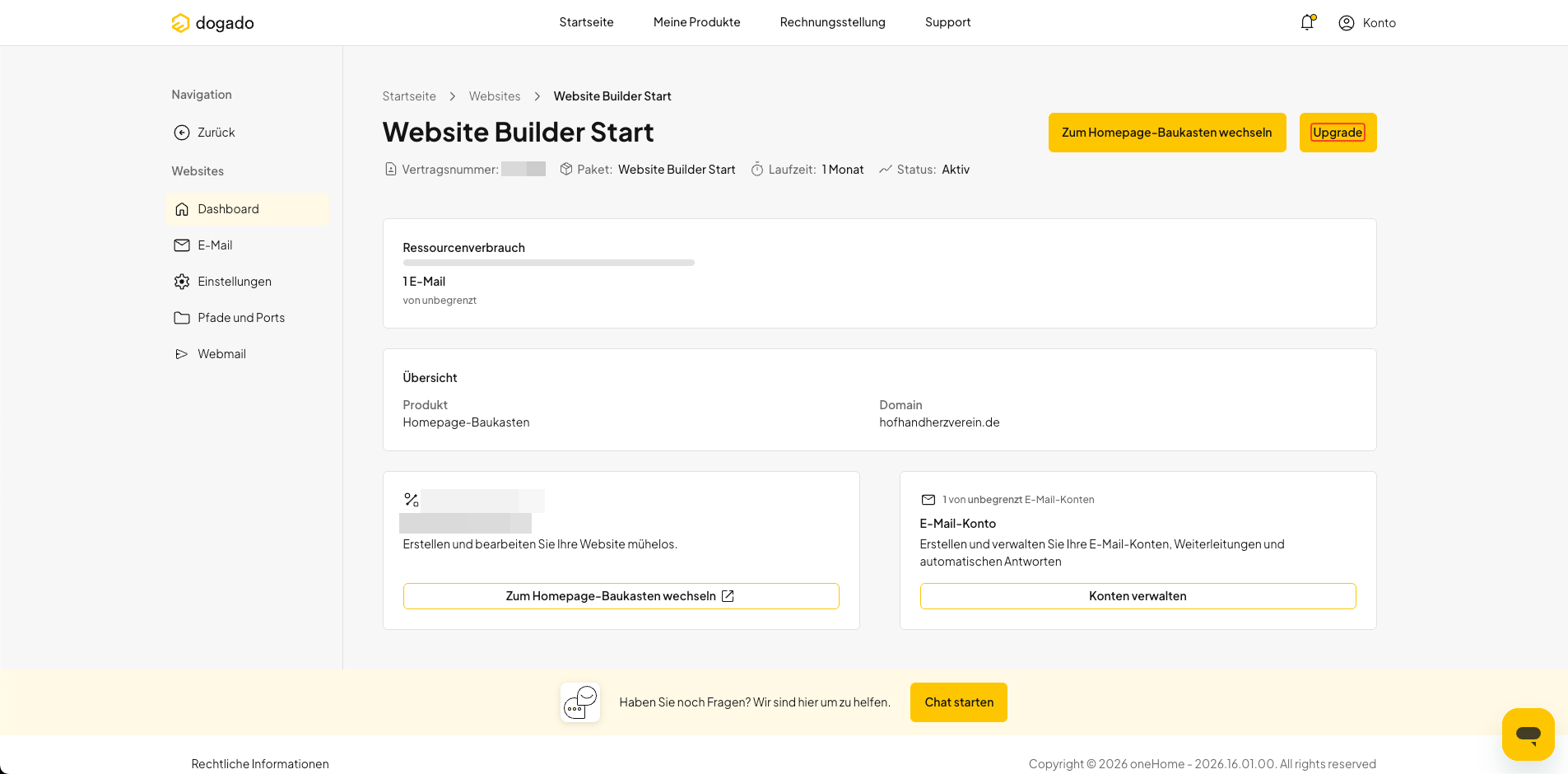Start a chat with Chat starten
Image resolution: width=1568 pixels, height=774 pixels.
(959, 702)
